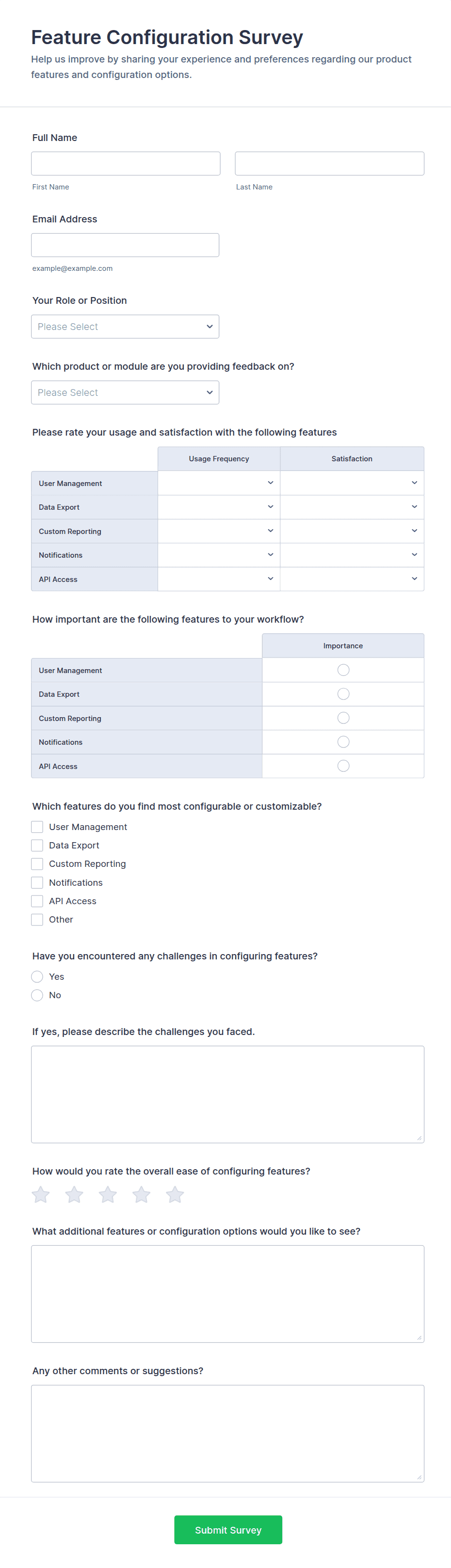Click the second rating star
This screenshot has width=451, height=1568.
click(74, 1194)
